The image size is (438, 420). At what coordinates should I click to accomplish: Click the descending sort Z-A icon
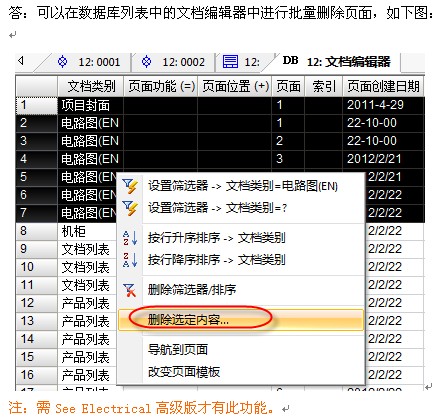tap(130, 260)
